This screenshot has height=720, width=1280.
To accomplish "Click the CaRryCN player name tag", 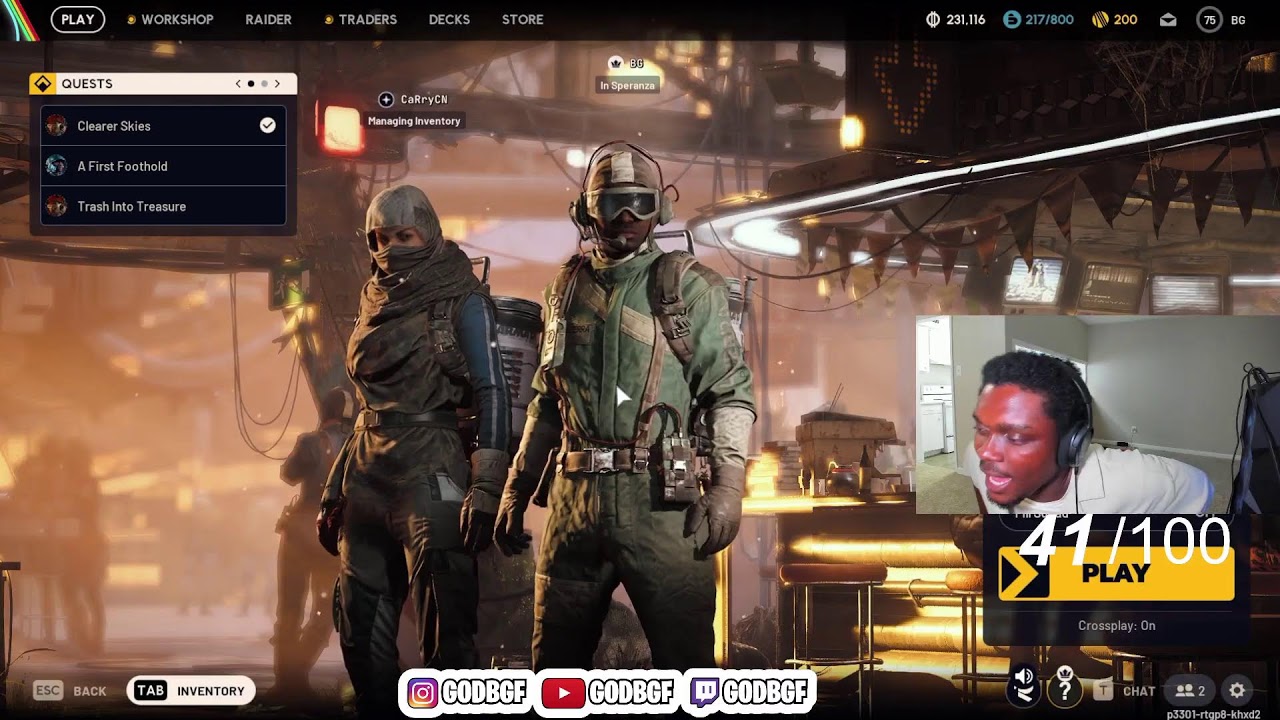I will pos(424,99).
